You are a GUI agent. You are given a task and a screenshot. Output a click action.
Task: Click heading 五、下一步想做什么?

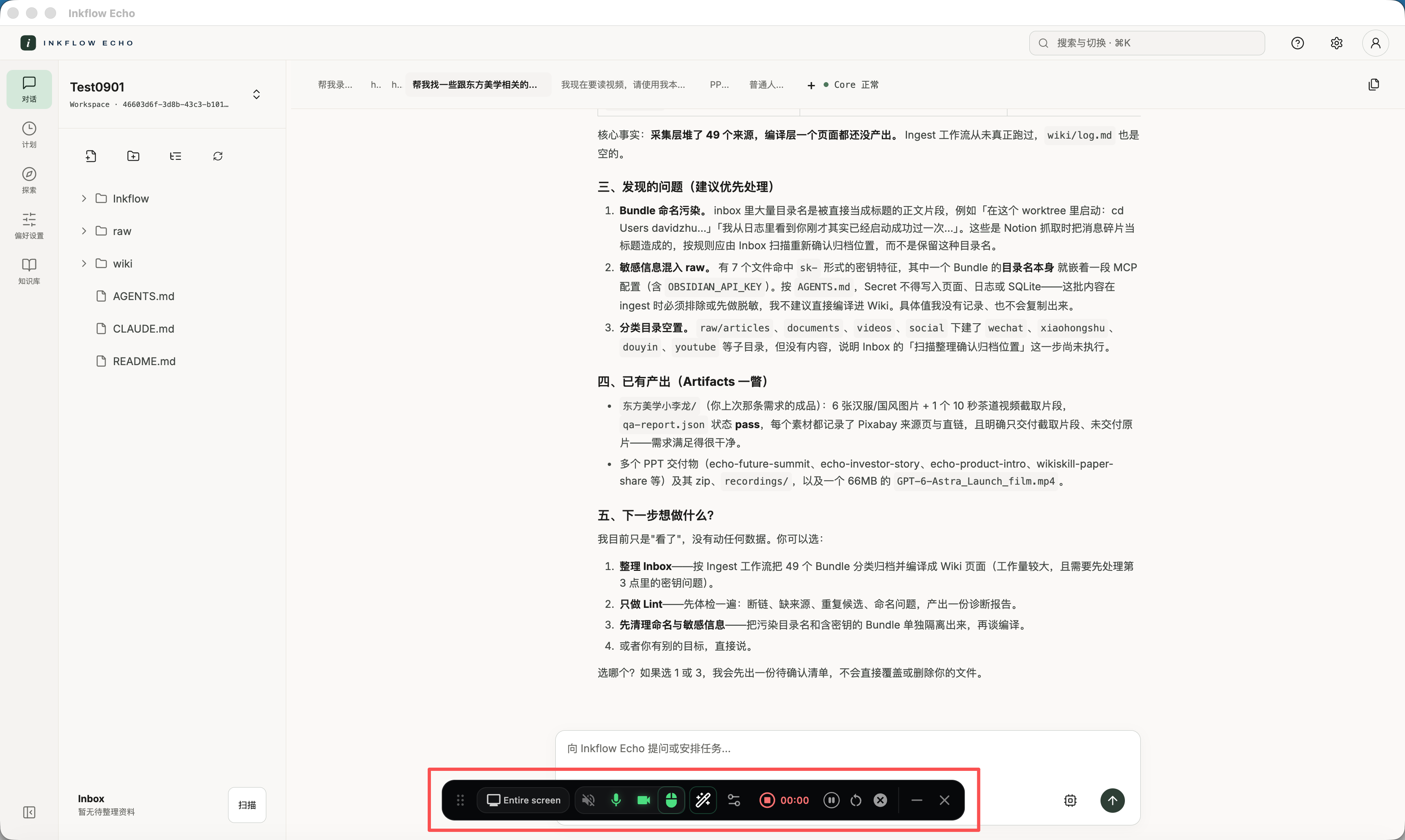655,515
